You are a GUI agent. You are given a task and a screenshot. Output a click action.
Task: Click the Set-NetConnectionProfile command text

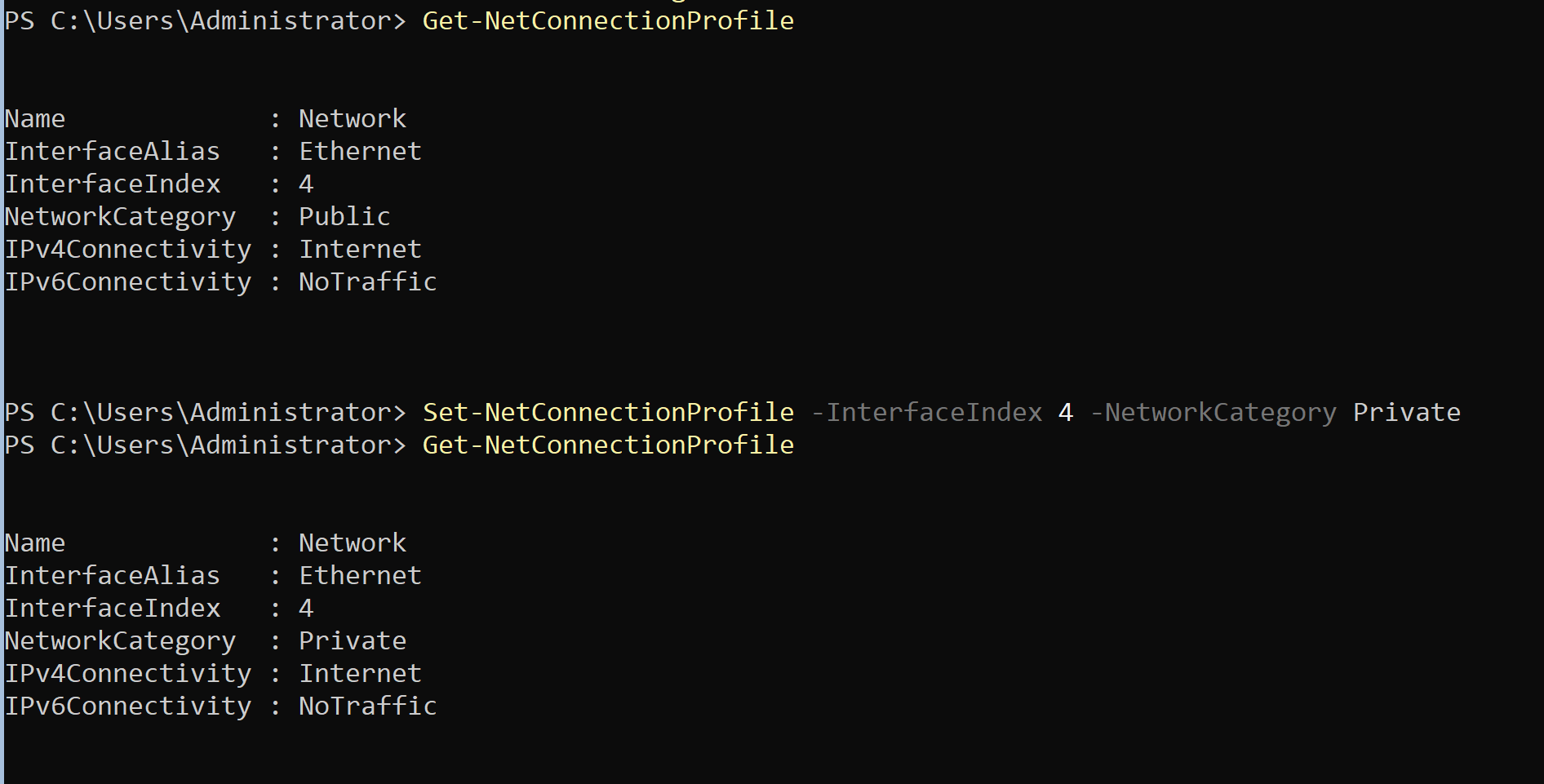click(608, 412)
